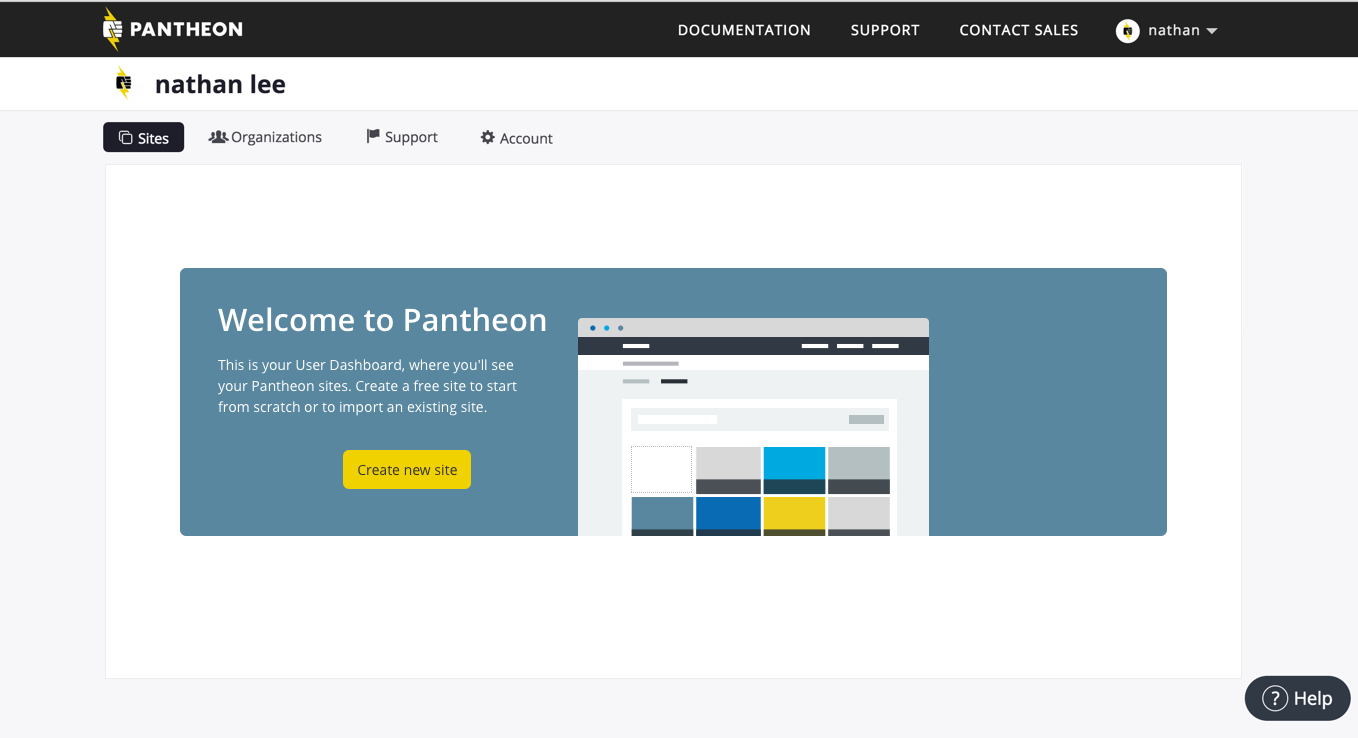The height and width of the screenshot is (738, 1358).
Task: Expand the nathan account dropdown arrow
Action: point(1212,31)
